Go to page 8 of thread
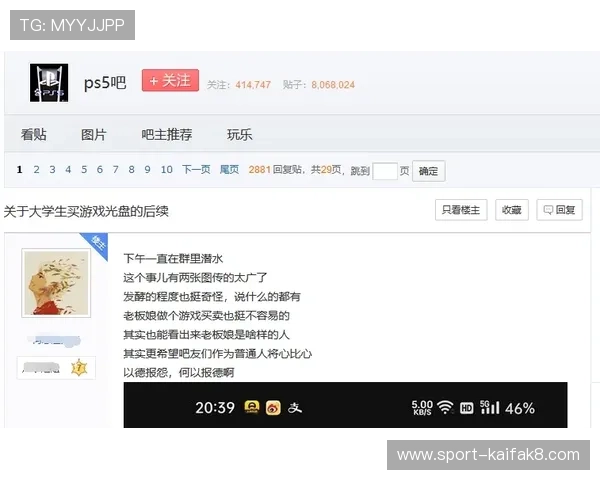The height and width of the screenshot is (480, 600). (x=132, y=169)
